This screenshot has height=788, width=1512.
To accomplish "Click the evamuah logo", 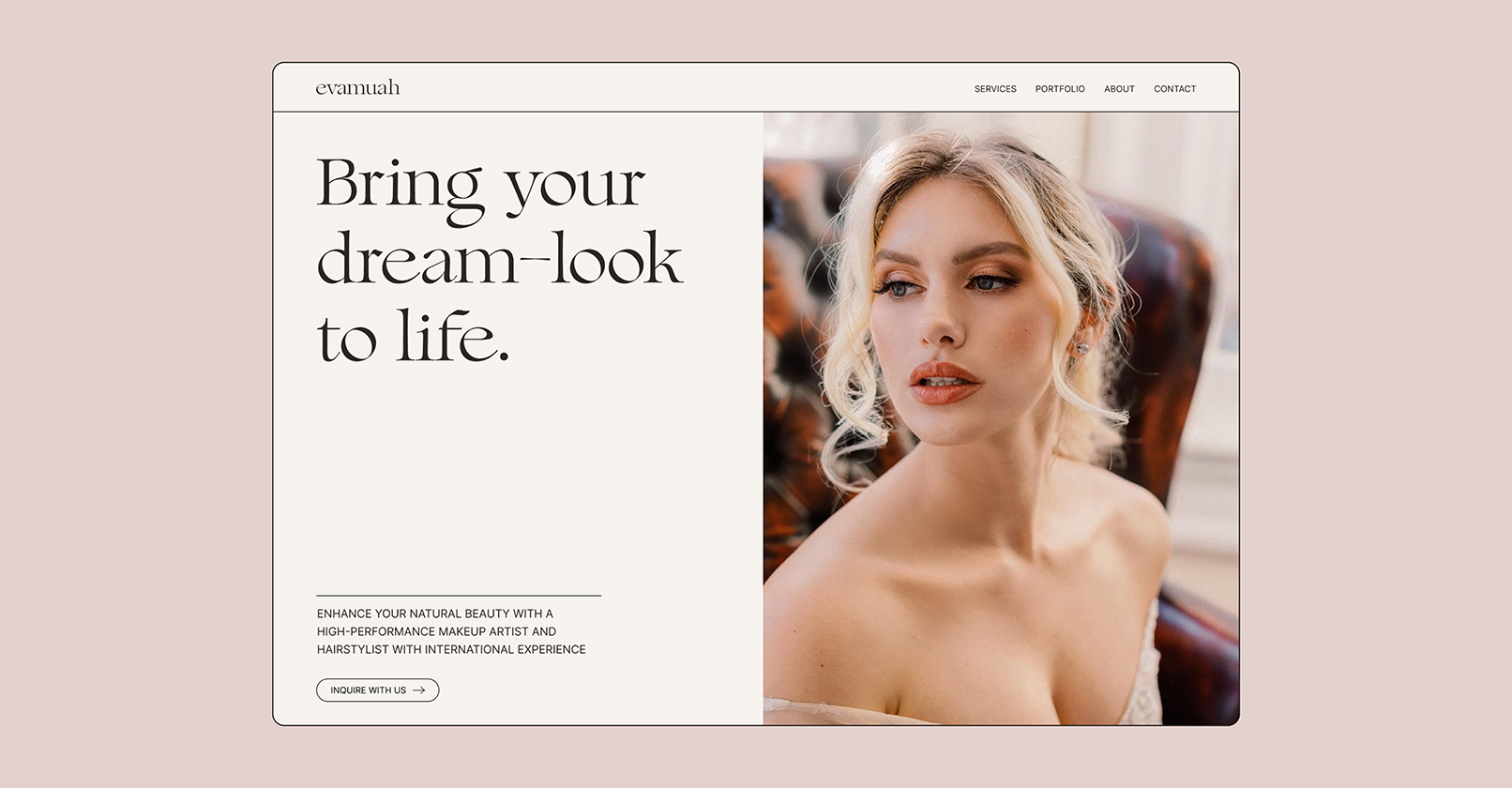I will tap(357, 88).
